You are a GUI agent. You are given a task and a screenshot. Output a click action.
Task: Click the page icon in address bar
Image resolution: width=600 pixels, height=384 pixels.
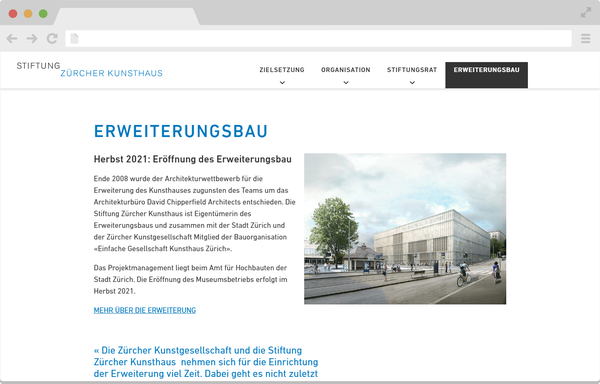click(74, 38)
